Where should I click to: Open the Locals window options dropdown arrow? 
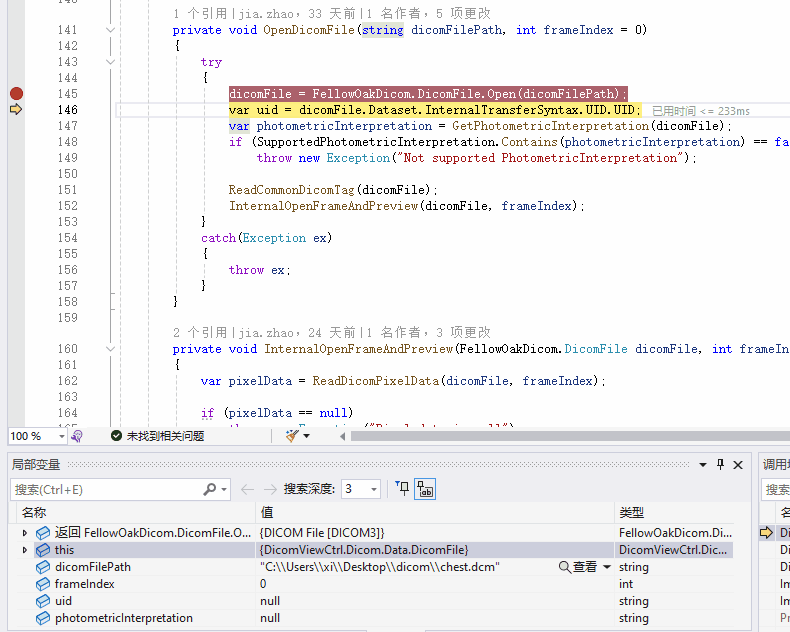pos(703,465)
